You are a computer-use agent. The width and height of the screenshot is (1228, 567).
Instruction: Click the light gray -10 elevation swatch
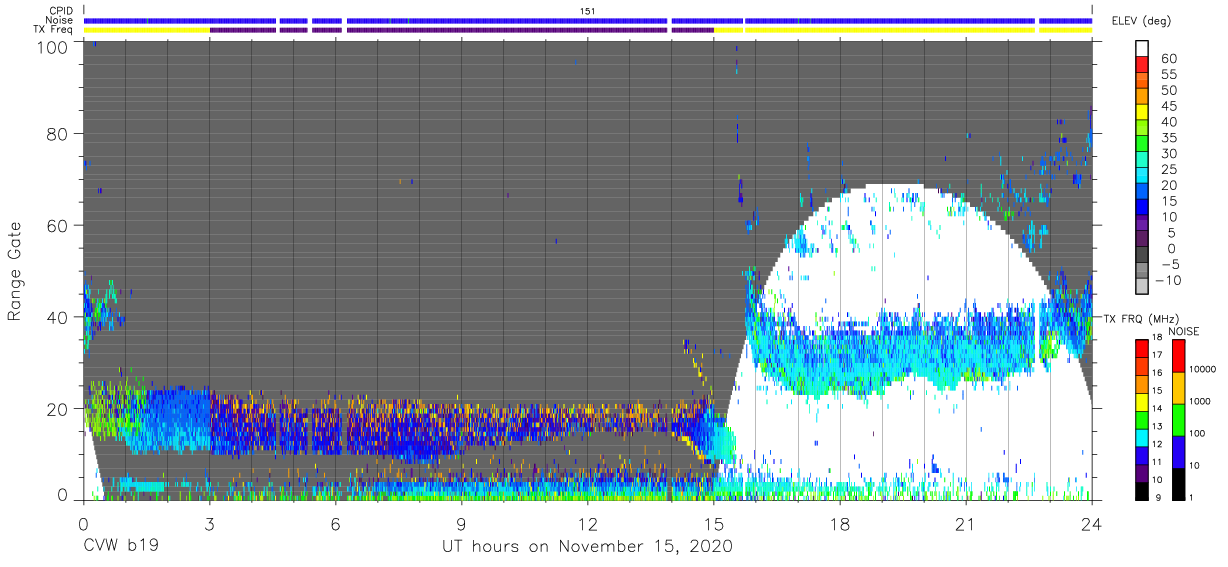1144,287
